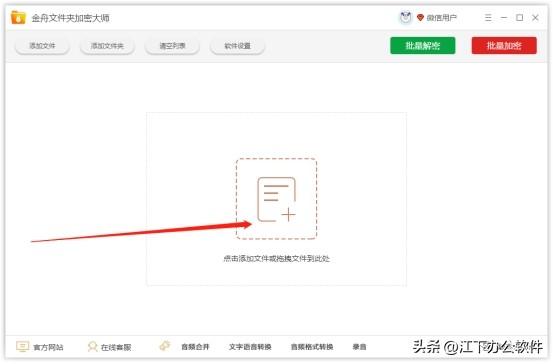Open the 文字语音转换 link
Viewport: 553px width, 364px height.
250,347
